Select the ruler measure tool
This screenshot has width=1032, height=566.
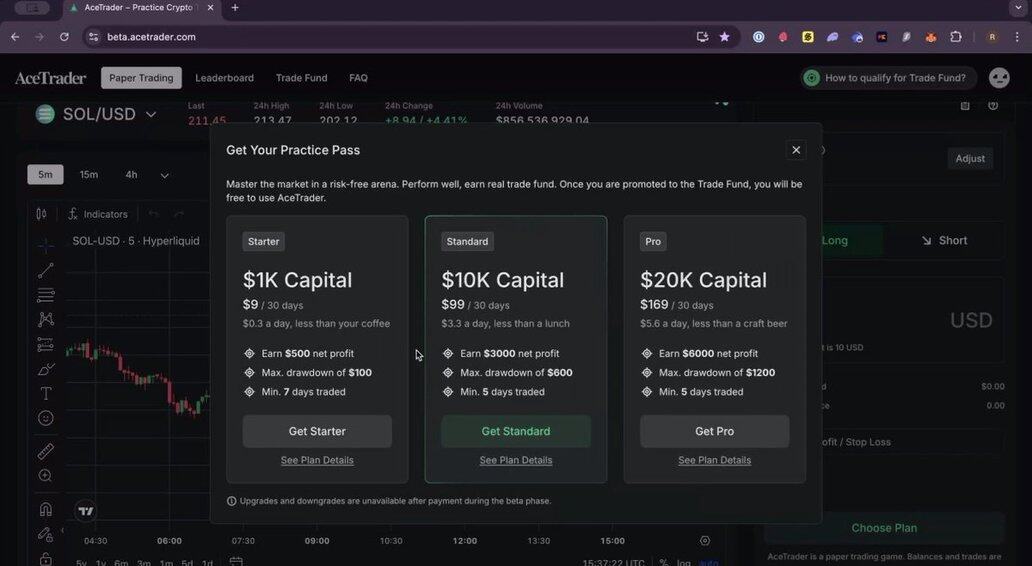click(x=45, y=451)
